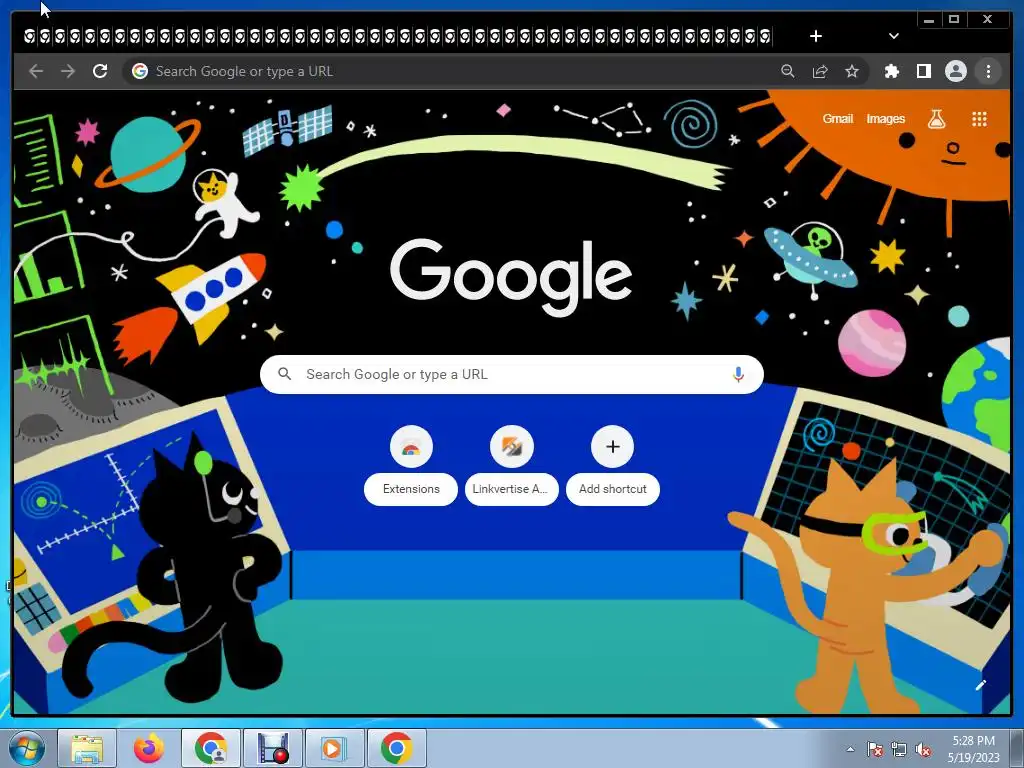Go back using the browser back arrow
1024x768 pixels.
(x=36, y=71)
